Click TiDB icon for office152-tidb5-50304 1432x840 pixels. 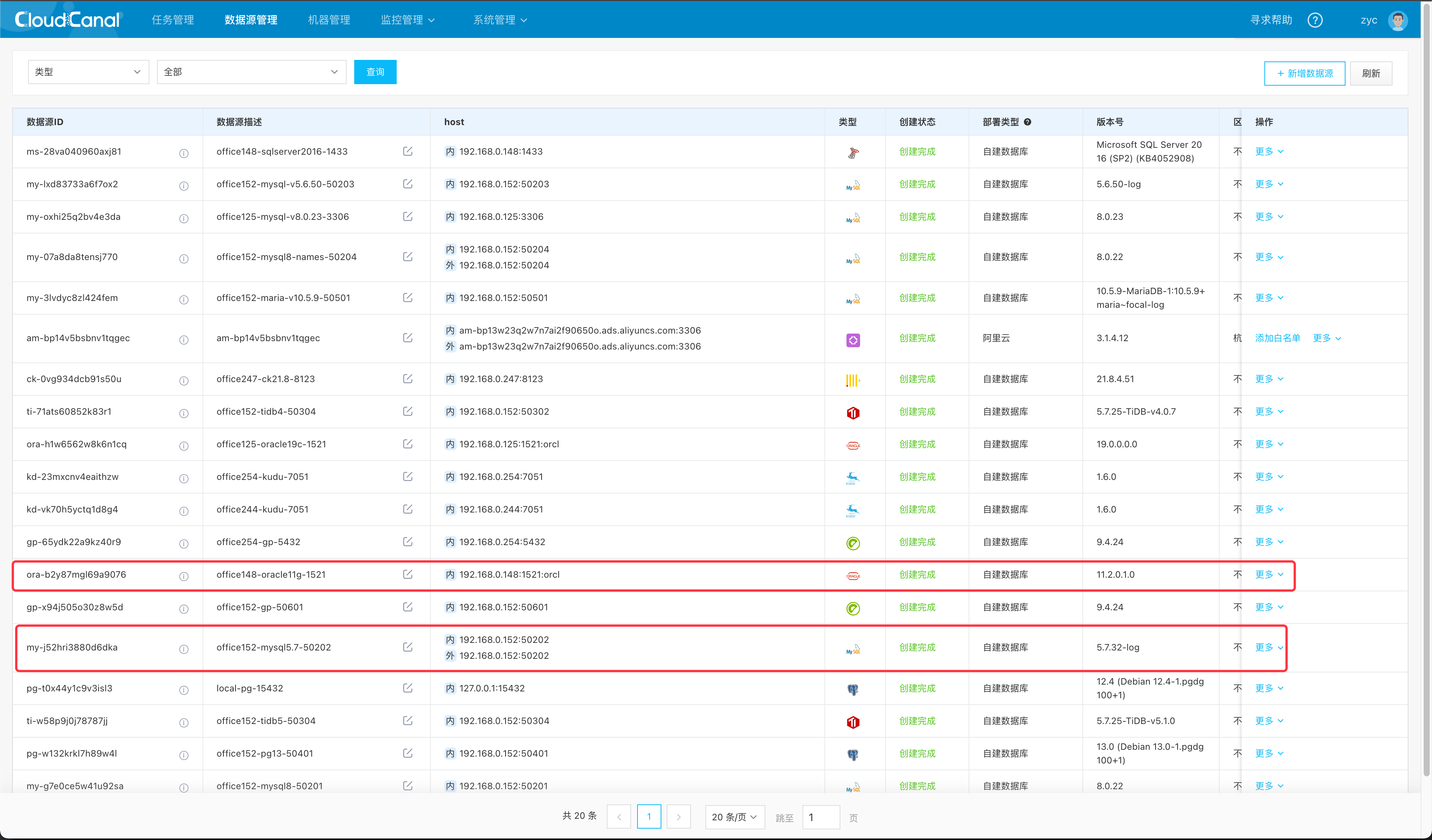coord(853,722)
